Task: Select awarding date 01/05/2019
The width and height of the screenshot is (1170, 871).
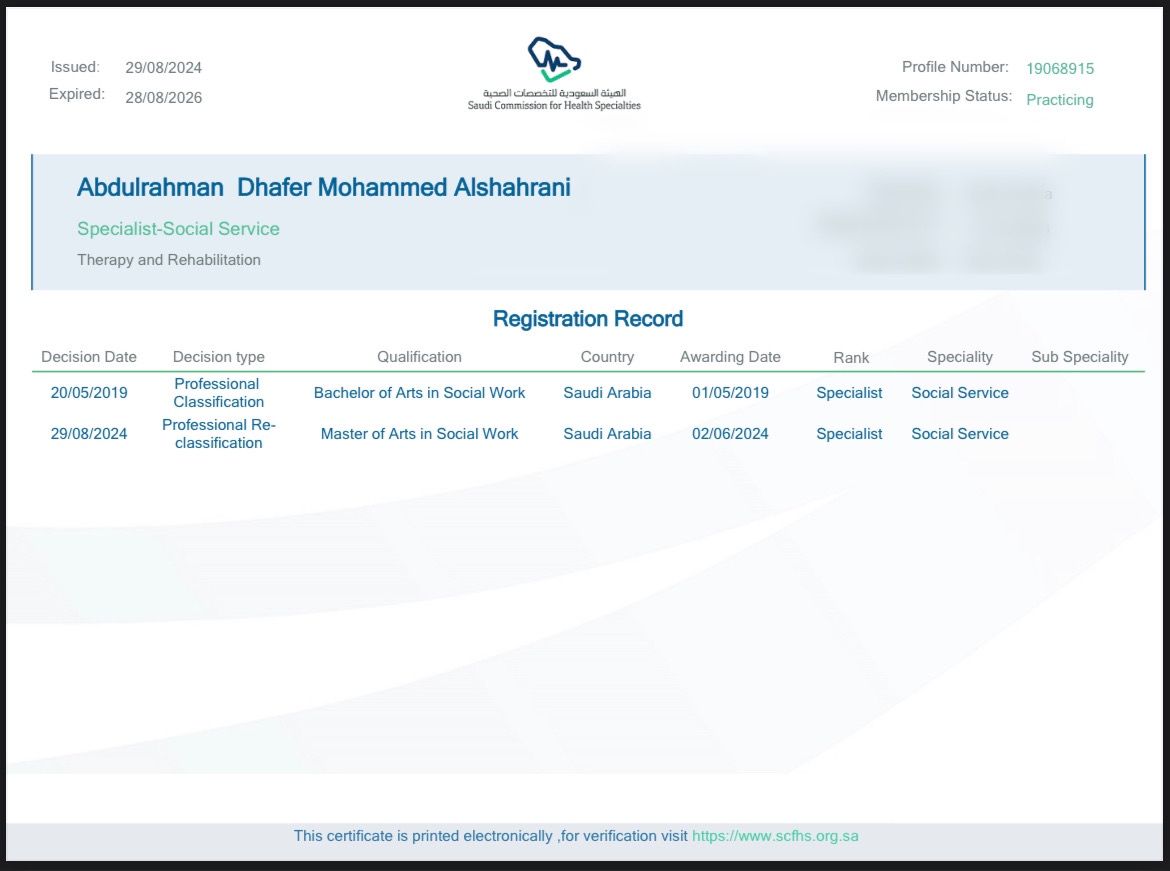Action: click(730, 393)
